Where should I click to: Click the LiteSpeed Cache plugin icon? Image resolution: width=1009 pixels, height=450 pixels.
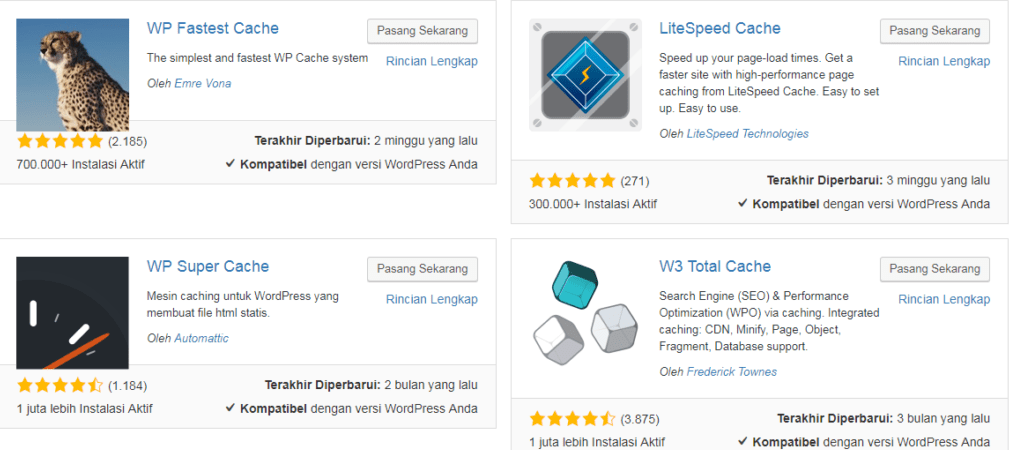[x=585, y=75]
